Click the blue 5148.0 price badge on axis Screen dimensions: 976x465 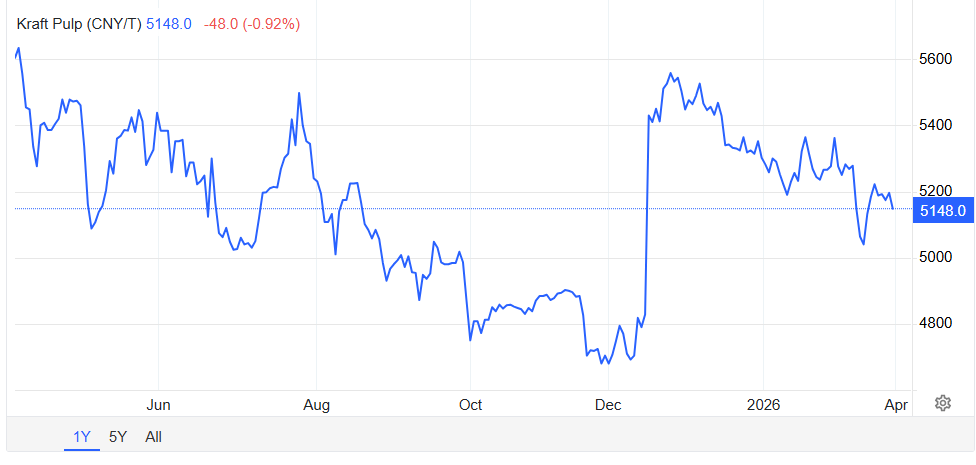pos(942,210)
